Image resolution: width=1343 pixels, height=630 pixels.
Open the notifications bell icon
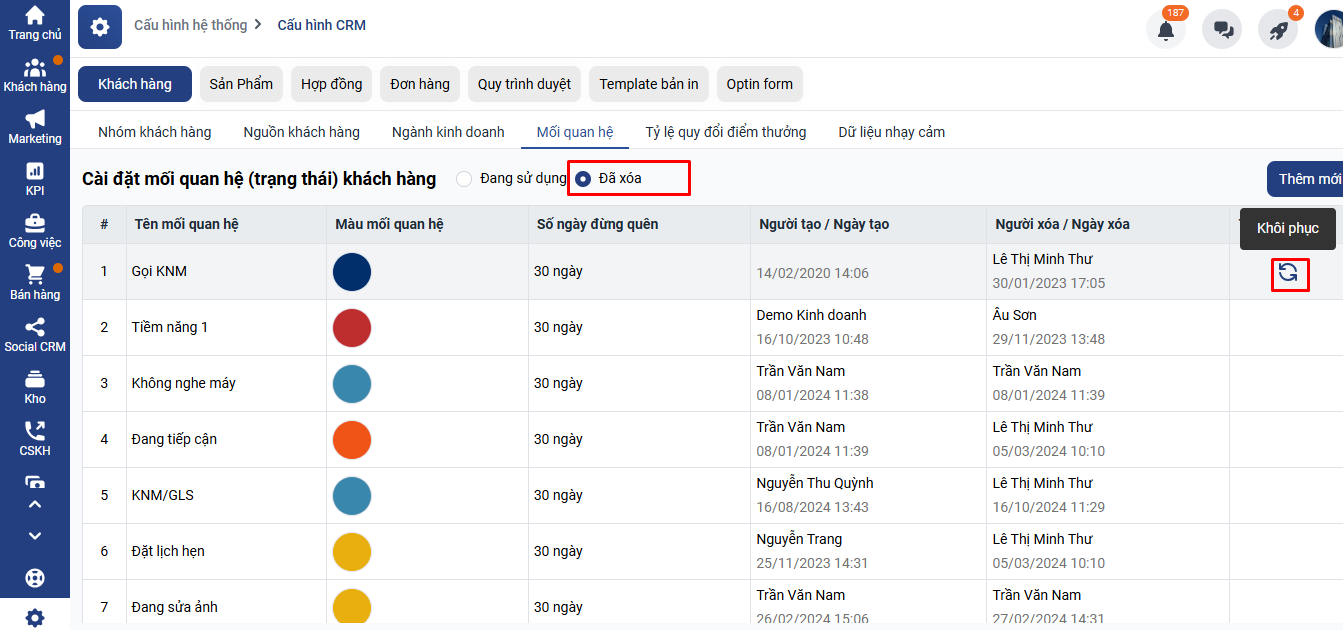(1166, 29)
